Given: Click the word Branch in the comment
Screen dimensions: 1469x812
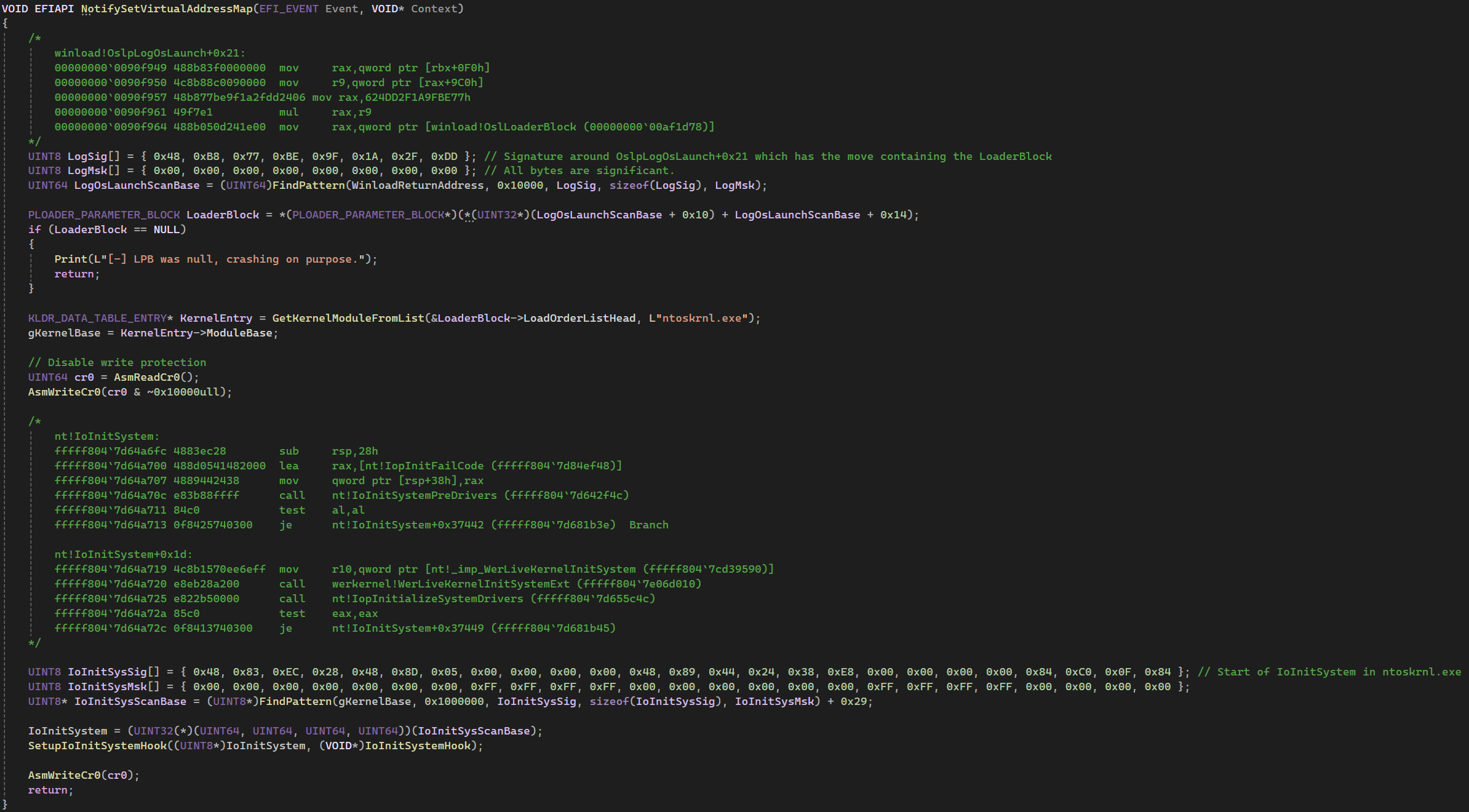Looking at the screenshot, I should click(x=648, y=525).
